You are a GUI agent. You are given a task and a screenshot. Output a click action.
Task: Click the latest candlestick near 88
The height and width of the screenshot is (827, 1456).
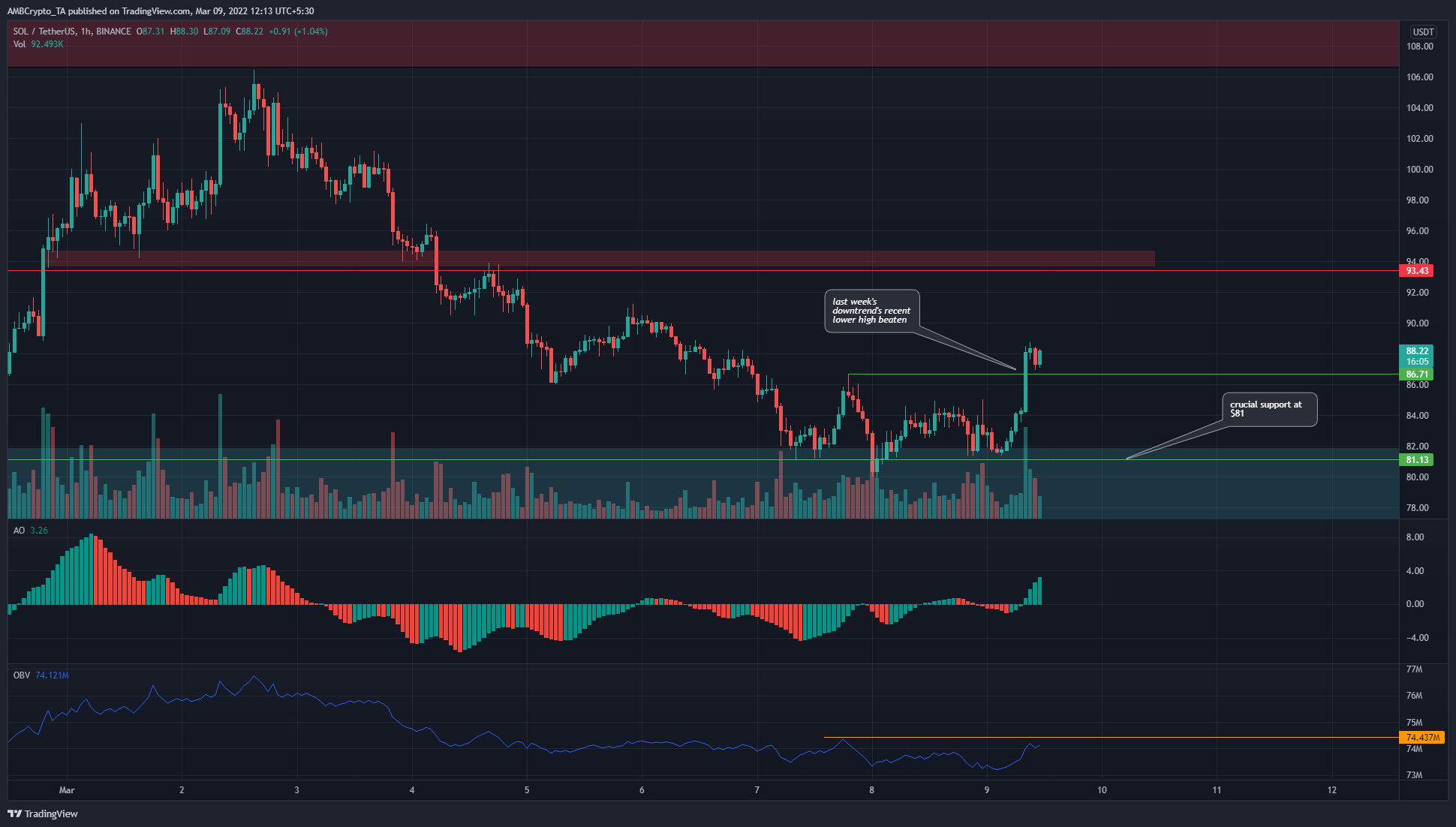pyautogui.click(x=1039, y=358)
